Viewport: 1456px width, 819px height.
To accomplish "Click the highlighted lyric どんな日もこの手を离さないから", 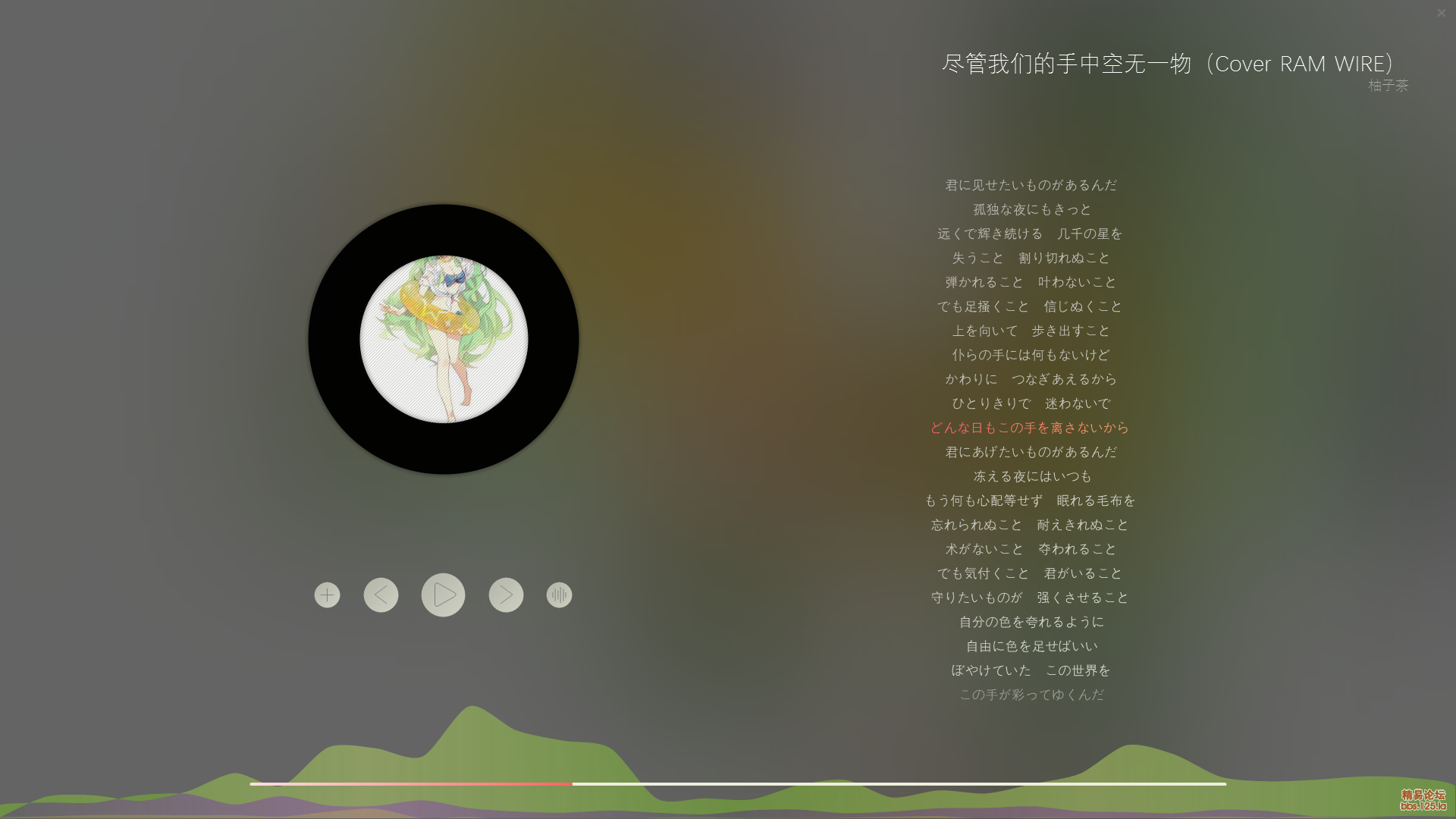I will 1030,428.
